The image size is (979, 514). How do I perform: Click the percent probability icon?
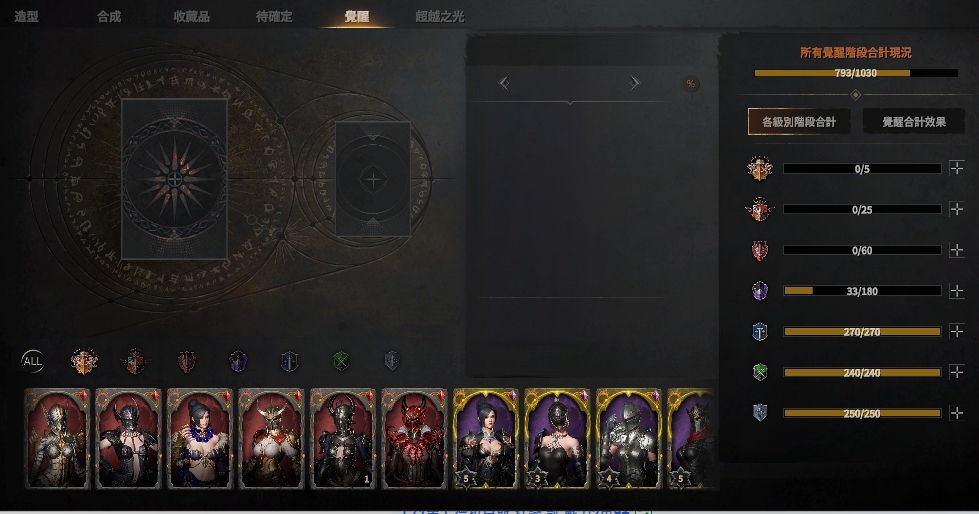(691, 84)
